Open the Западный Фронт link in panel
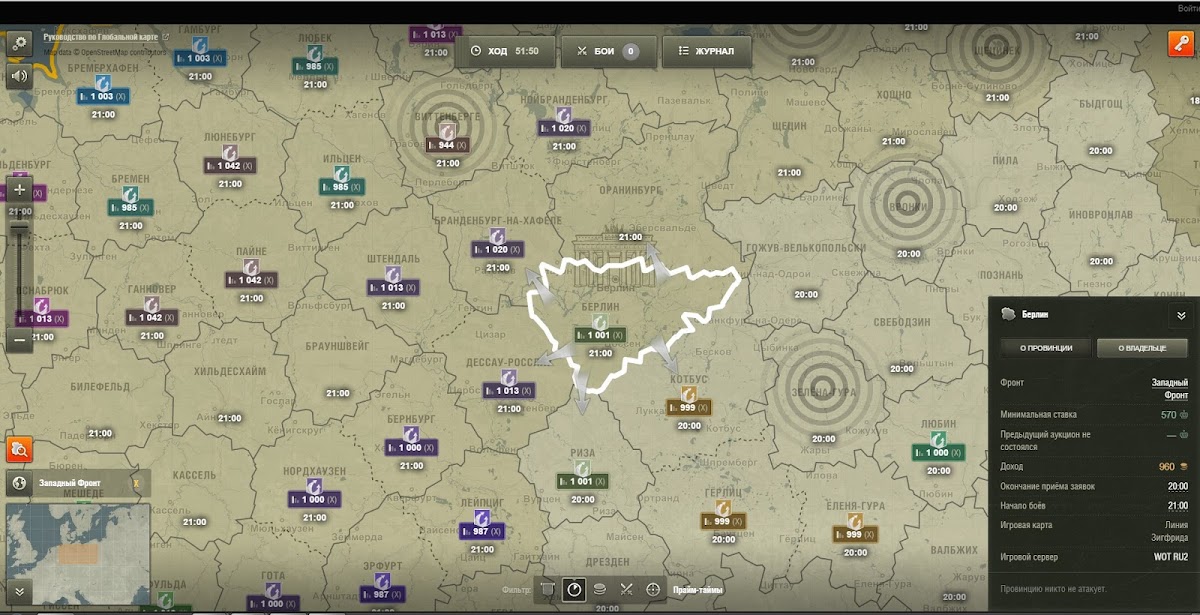 (x=1170, y=388)
